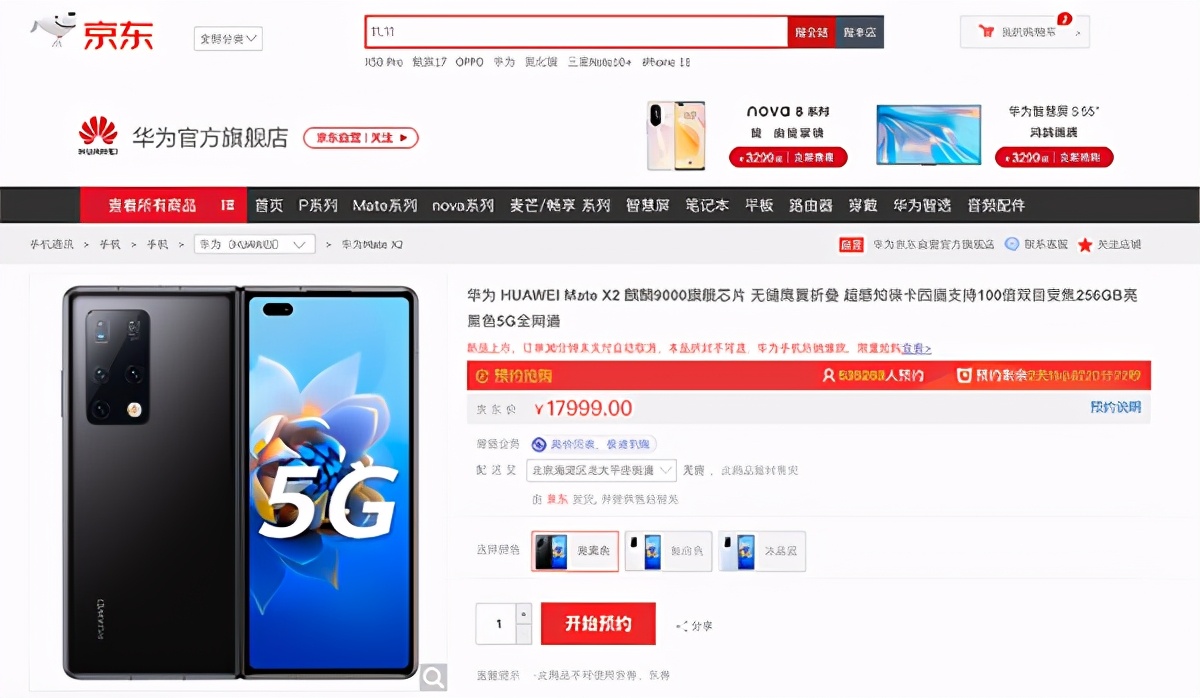Click the red start reservation button
The image size is (1200, 698).
[x=598, y=624]
